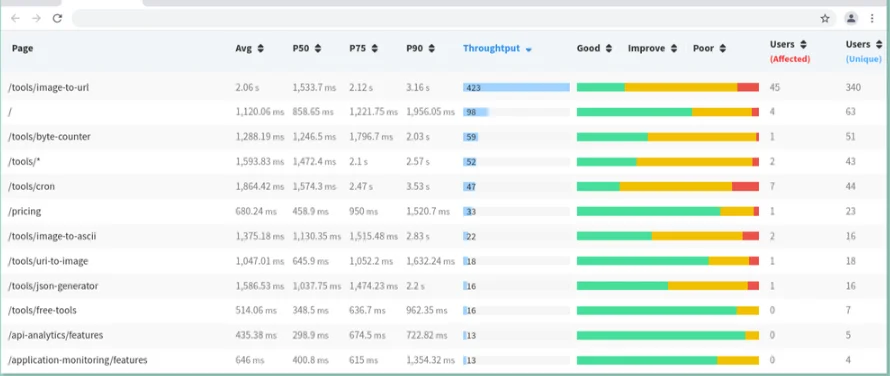Click the throughput bar showing 18
The image size is (890, 376).
tap(516, 261)
